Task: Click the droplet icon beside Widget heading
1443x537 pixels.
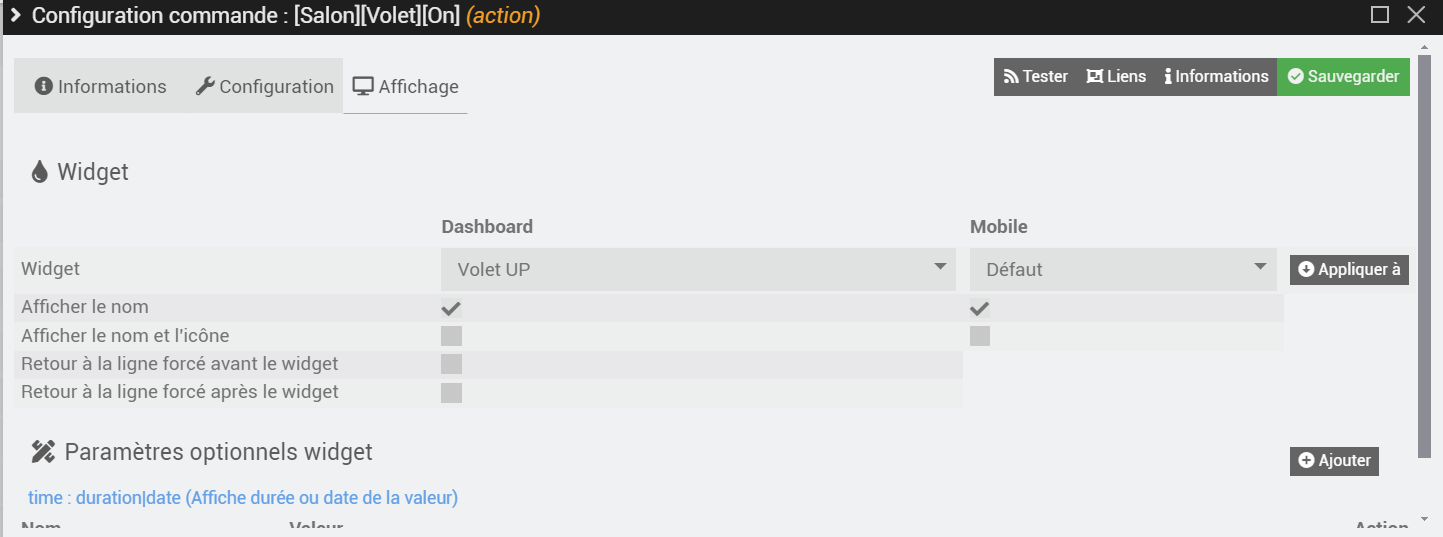Action: pos(40,172)
